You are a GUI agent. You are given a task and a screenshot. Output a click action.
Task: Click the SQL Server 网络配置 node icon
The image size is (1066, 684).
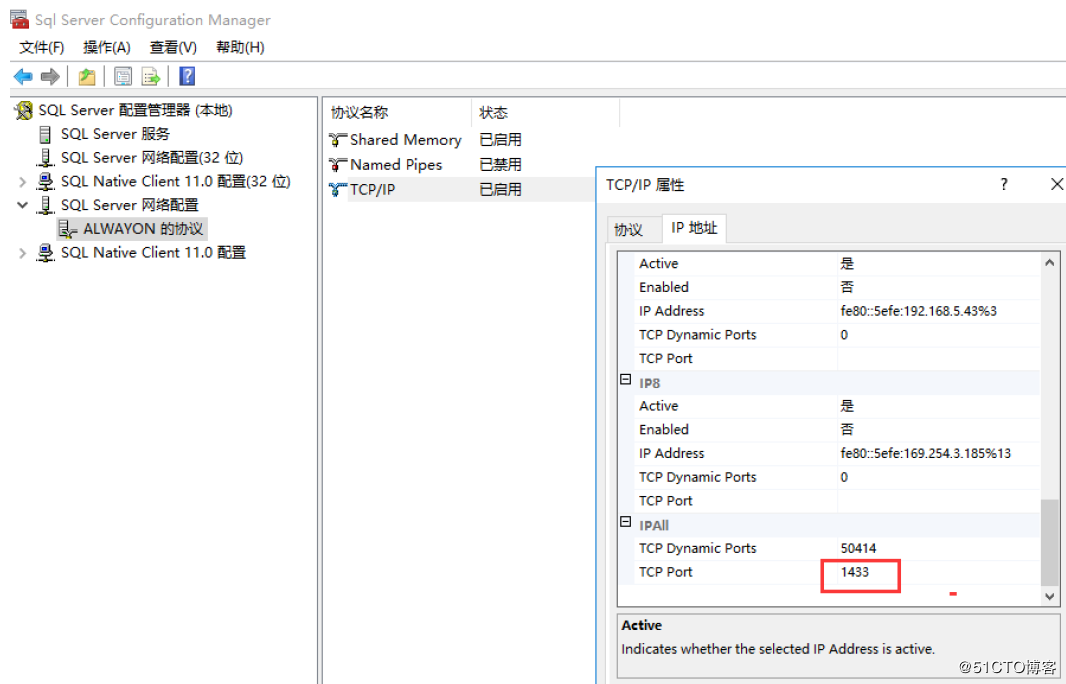click(x=45, y=205)
